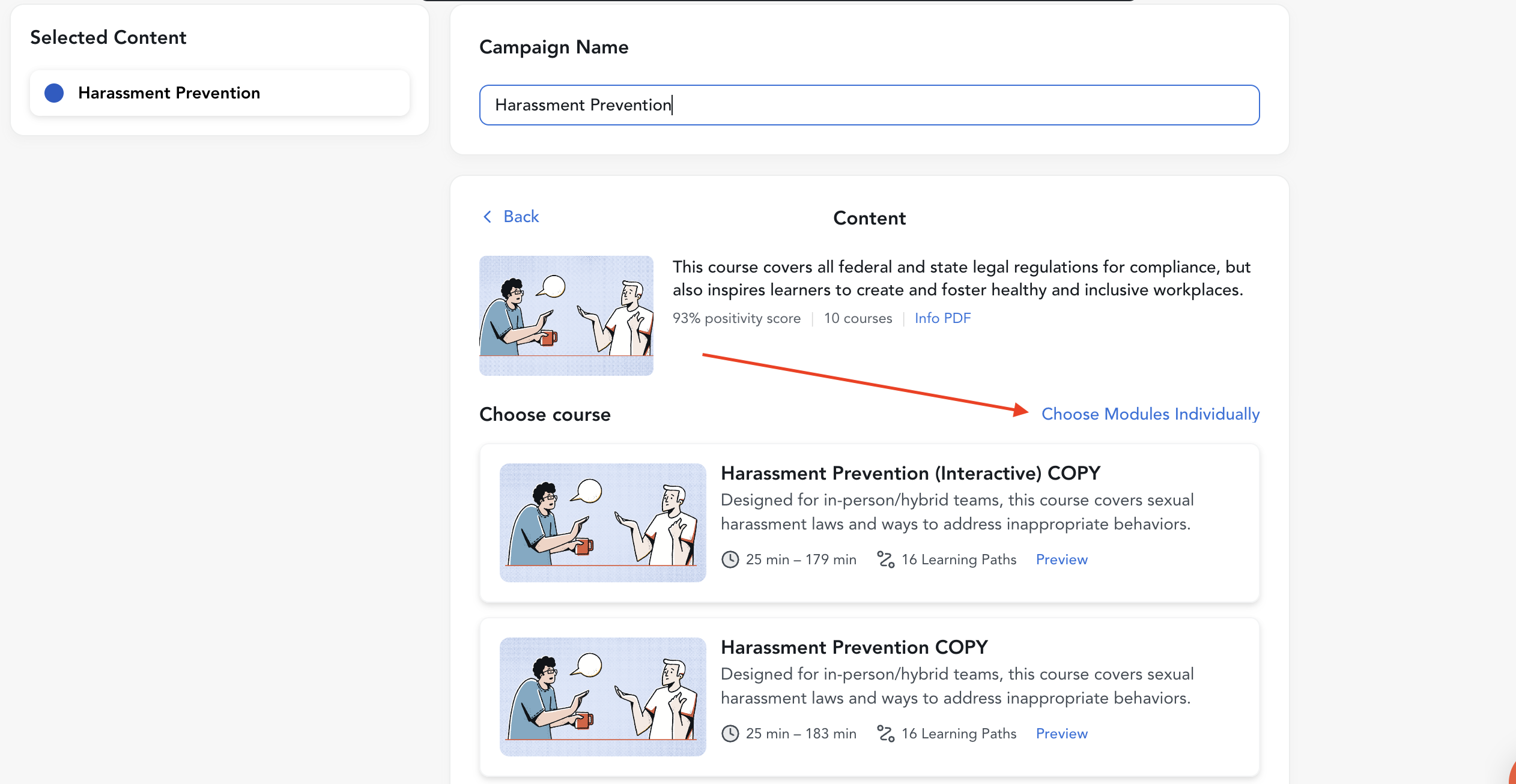Click the Back chevron arrow icon
1516x784 pixels.
(488, 217)
